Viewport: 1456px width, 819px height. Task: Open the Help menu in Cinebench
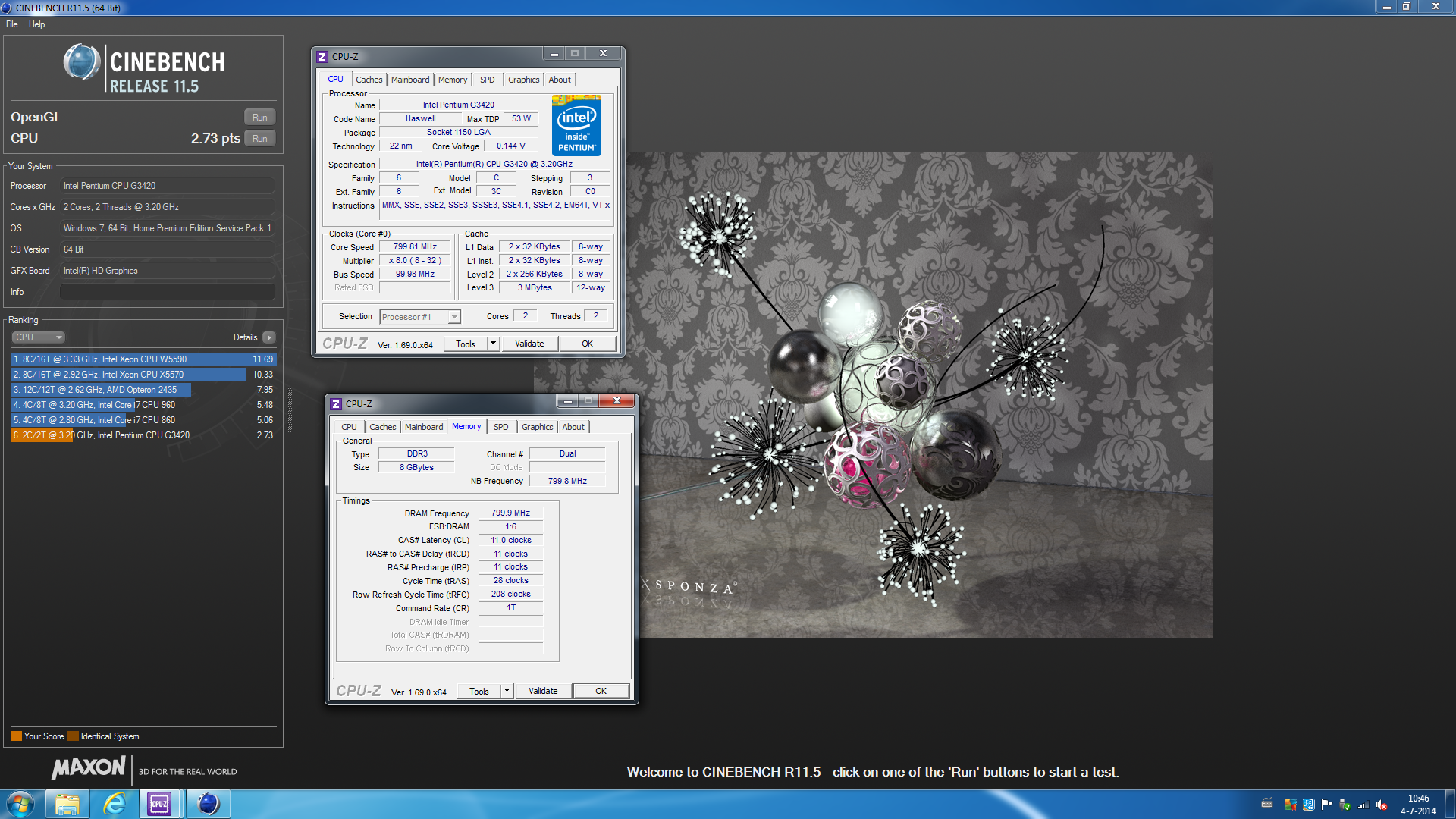click(x=36, y=24)
